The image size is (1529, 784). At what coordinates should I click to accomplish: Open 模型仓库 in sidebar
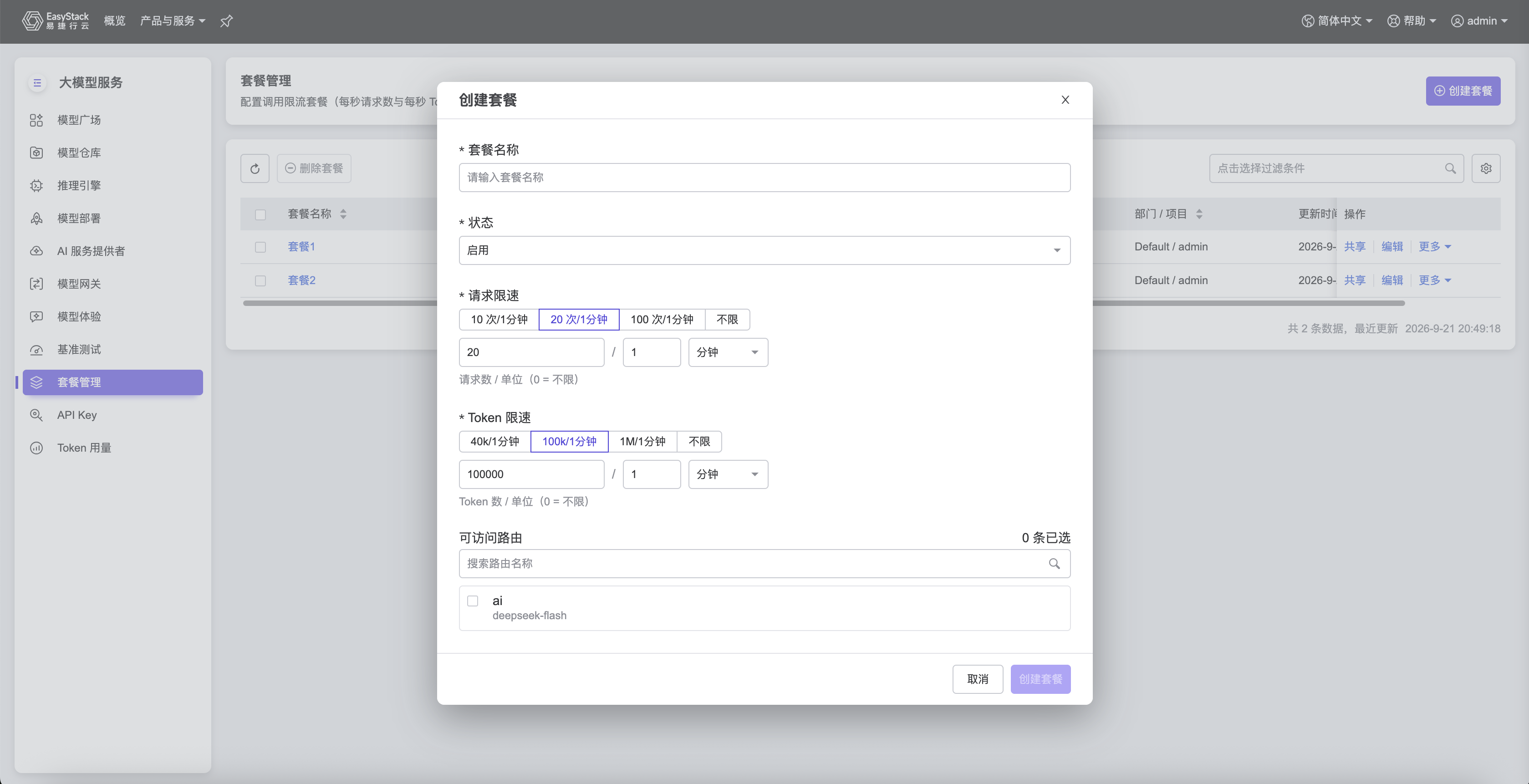click(113, 153)
